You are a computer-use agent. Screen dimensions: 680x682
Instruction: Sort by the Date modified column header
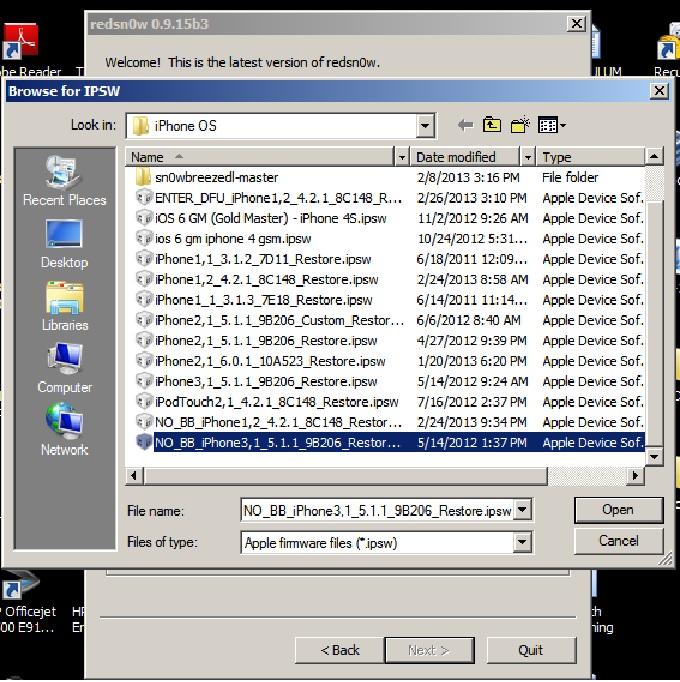pyautogui.click(x=465, y=157)
